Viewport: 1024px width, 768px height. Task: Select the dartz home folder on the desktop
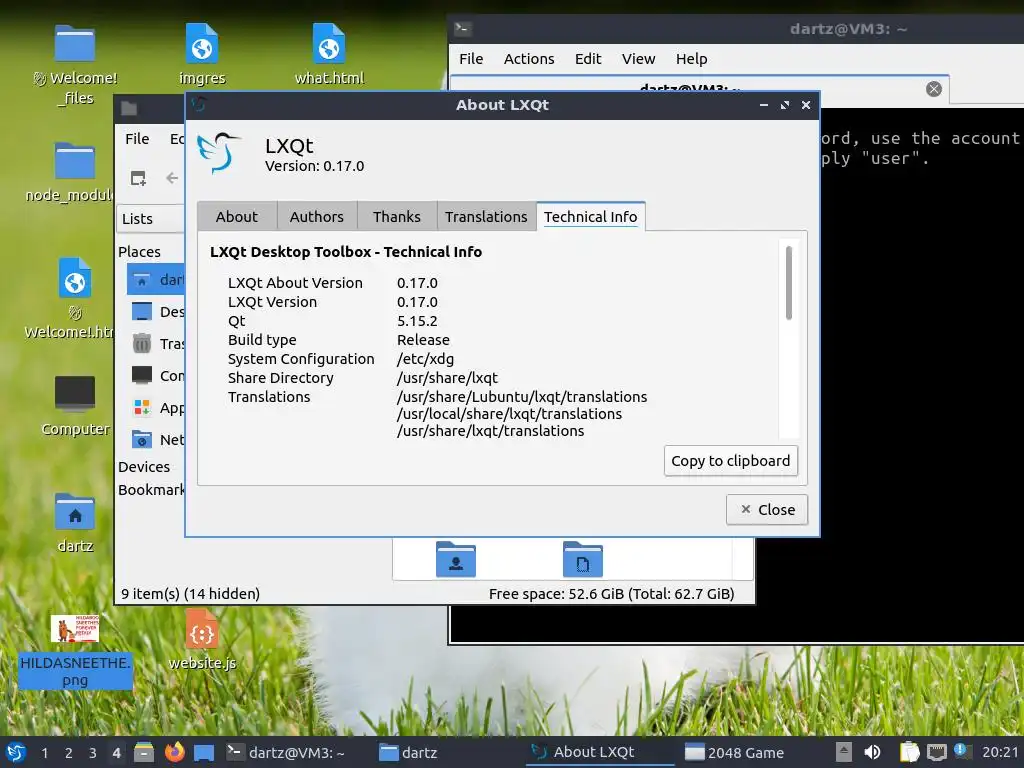75,523
